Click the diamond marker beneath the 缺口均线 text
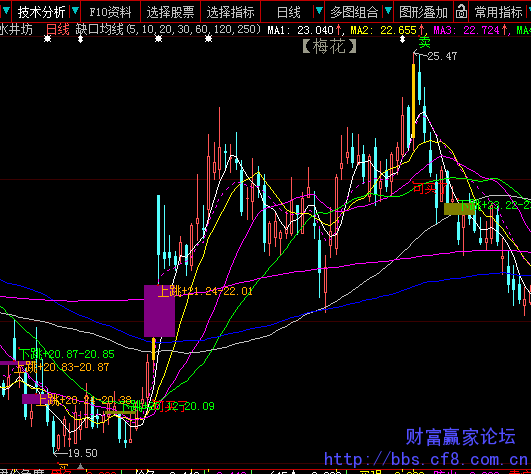531x474 pixels. click(x=80, y=39)
